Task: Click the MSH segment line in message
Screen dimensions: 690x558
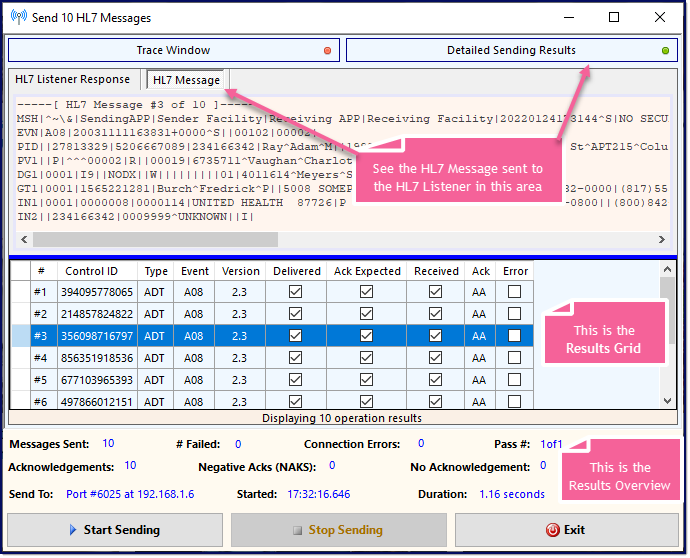Action: tap(342, 119)
